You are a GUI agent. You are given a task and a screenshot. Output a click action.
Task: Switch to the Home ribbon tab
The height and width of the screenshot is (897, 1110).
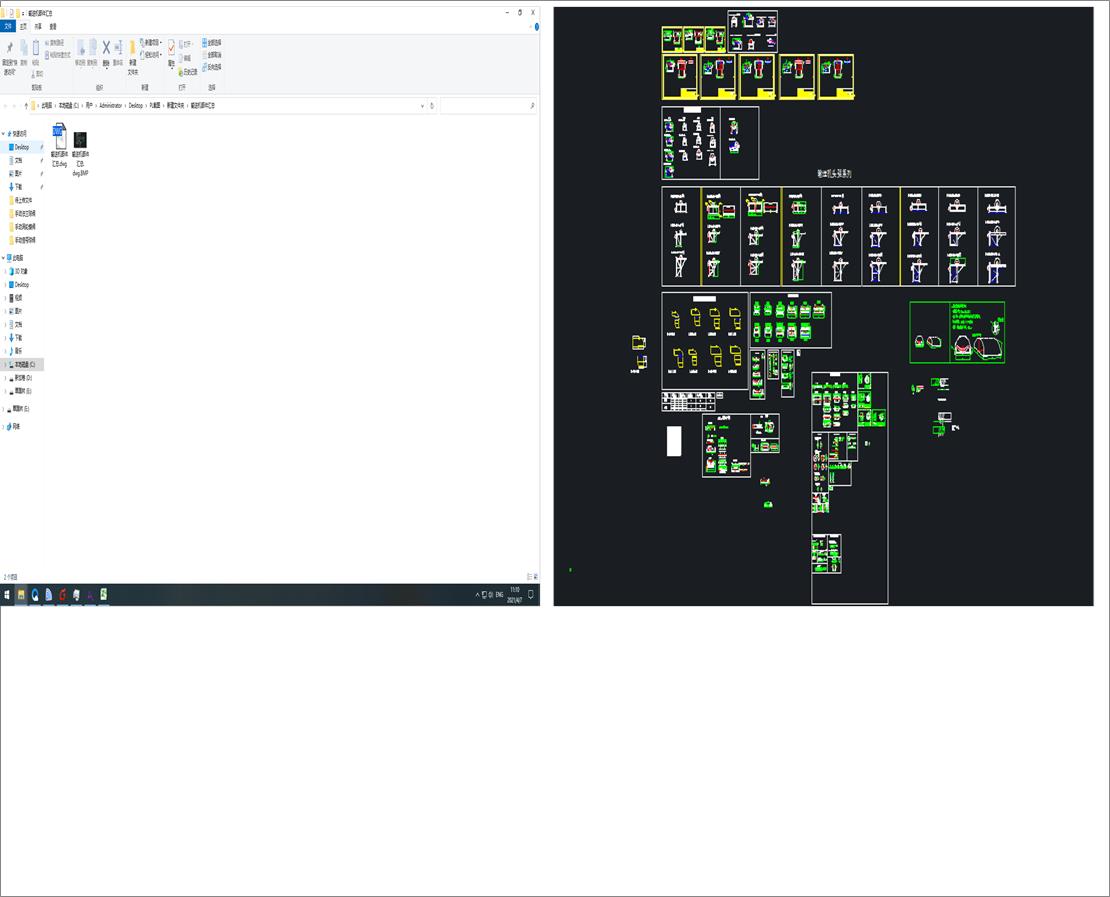(x=23, y=26)
